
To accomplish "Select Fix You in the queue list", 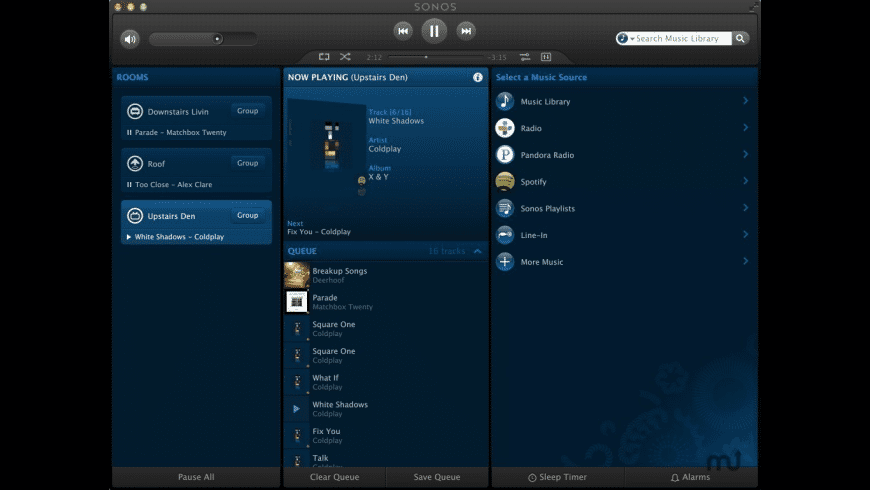I will [x=386, y=435].
